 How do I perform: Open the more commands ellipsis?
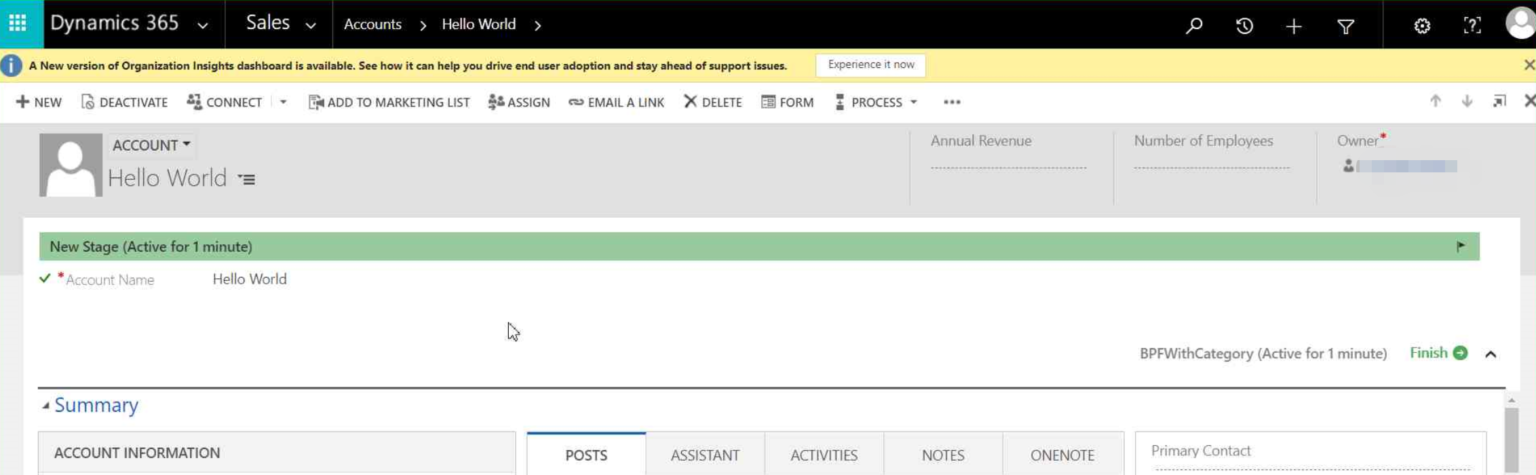(x=952, y=102)
